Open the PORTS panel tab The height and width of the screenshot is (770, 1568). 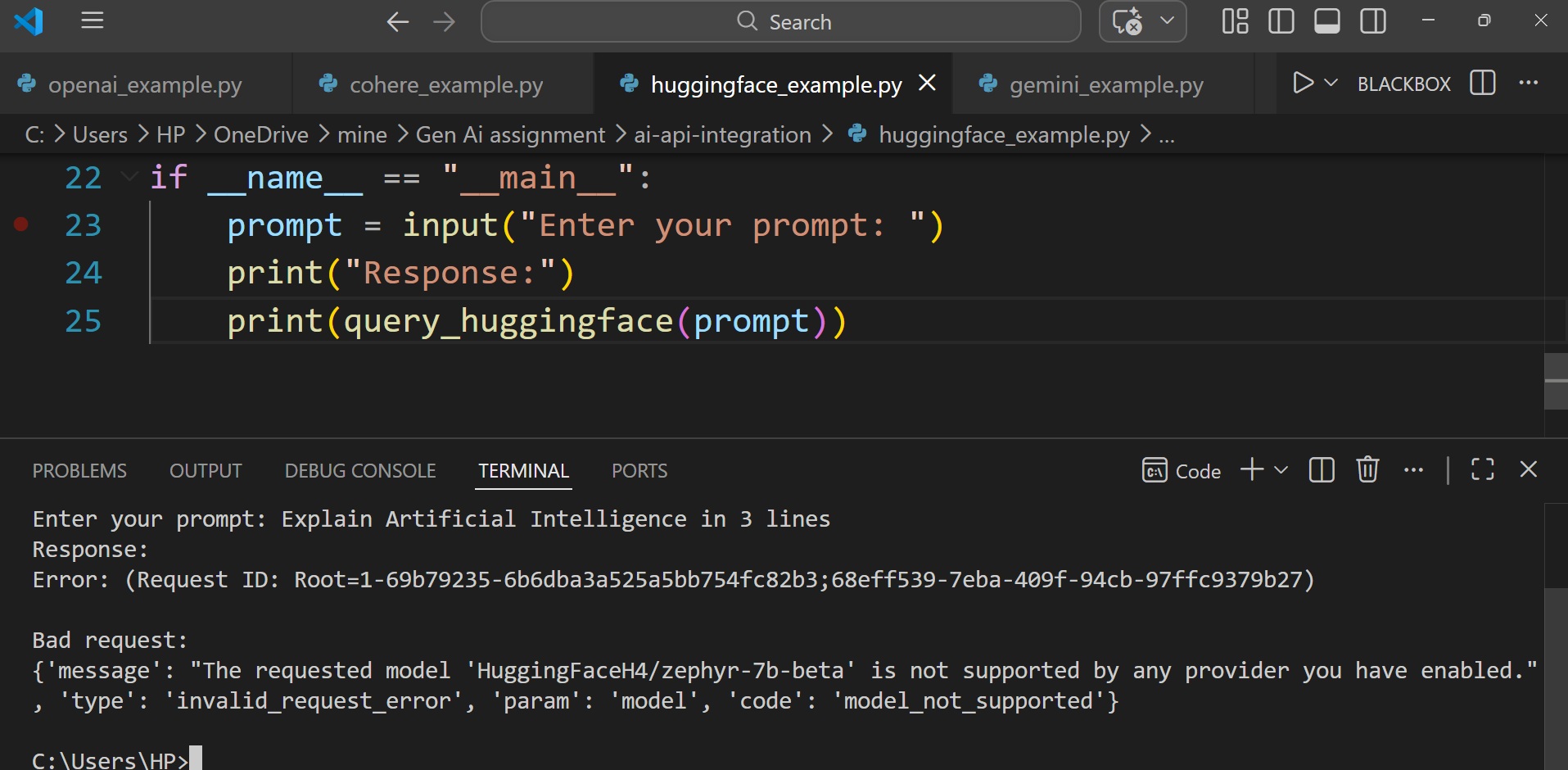coord(639,471)
